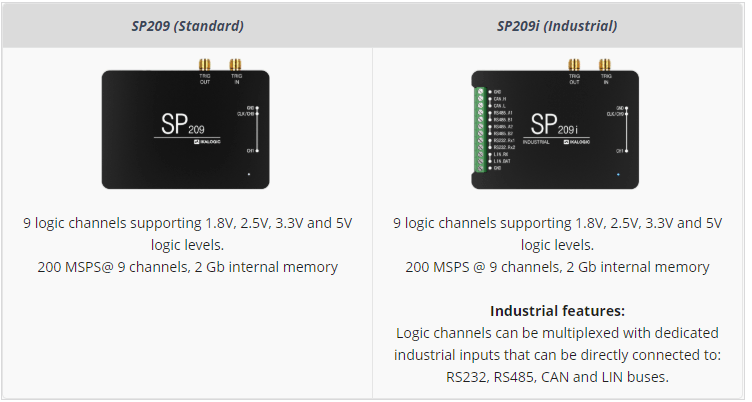Viewport: 752px width, 402px height.
Task: Open the SP209i industrial device image
Action: (556, 126)
